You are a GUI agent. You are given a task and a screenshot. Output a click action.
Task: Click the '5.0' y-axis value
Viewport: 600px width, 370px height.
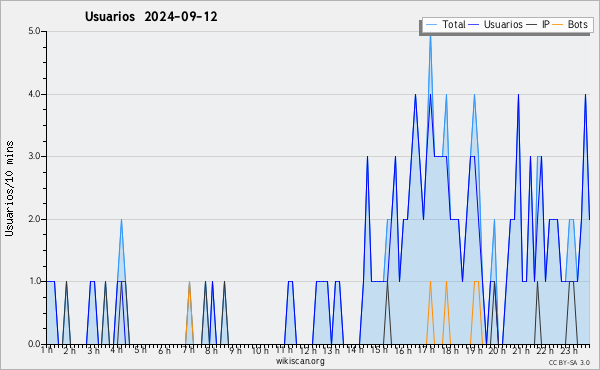34,31
